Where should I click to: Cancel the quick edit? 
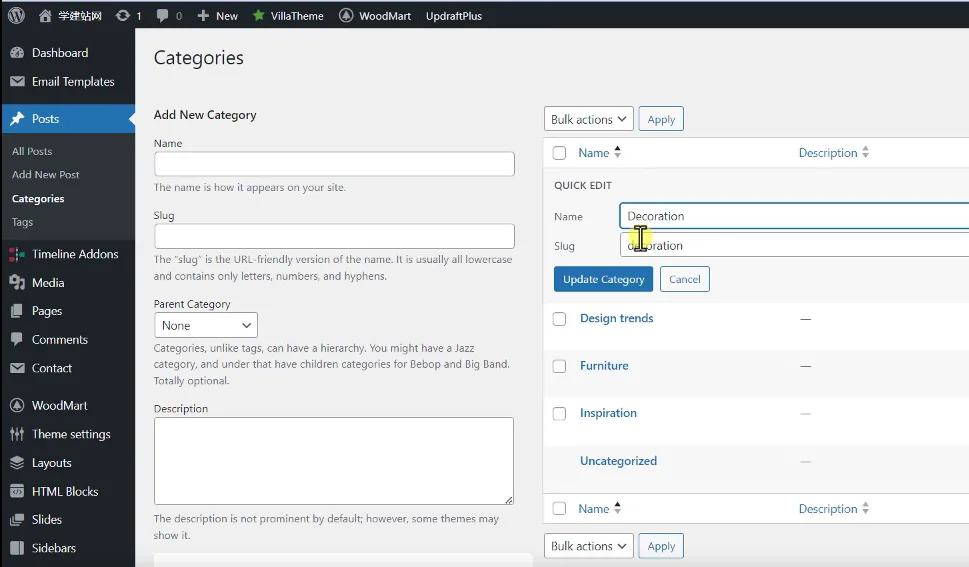tap(685, 279)
